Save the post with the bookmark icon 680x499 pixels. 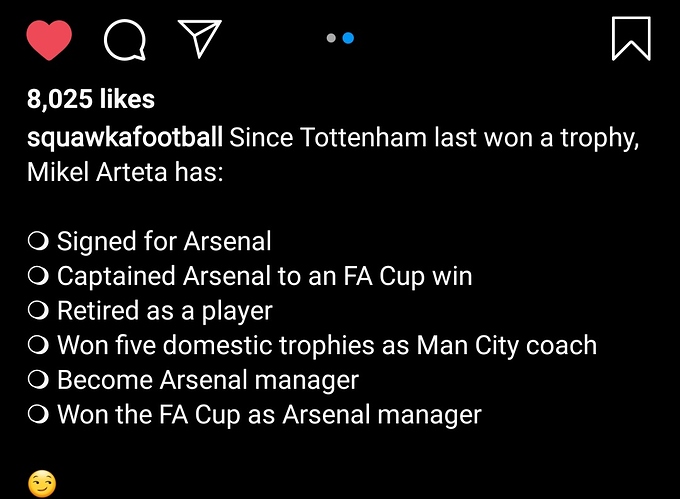(631, 39)
